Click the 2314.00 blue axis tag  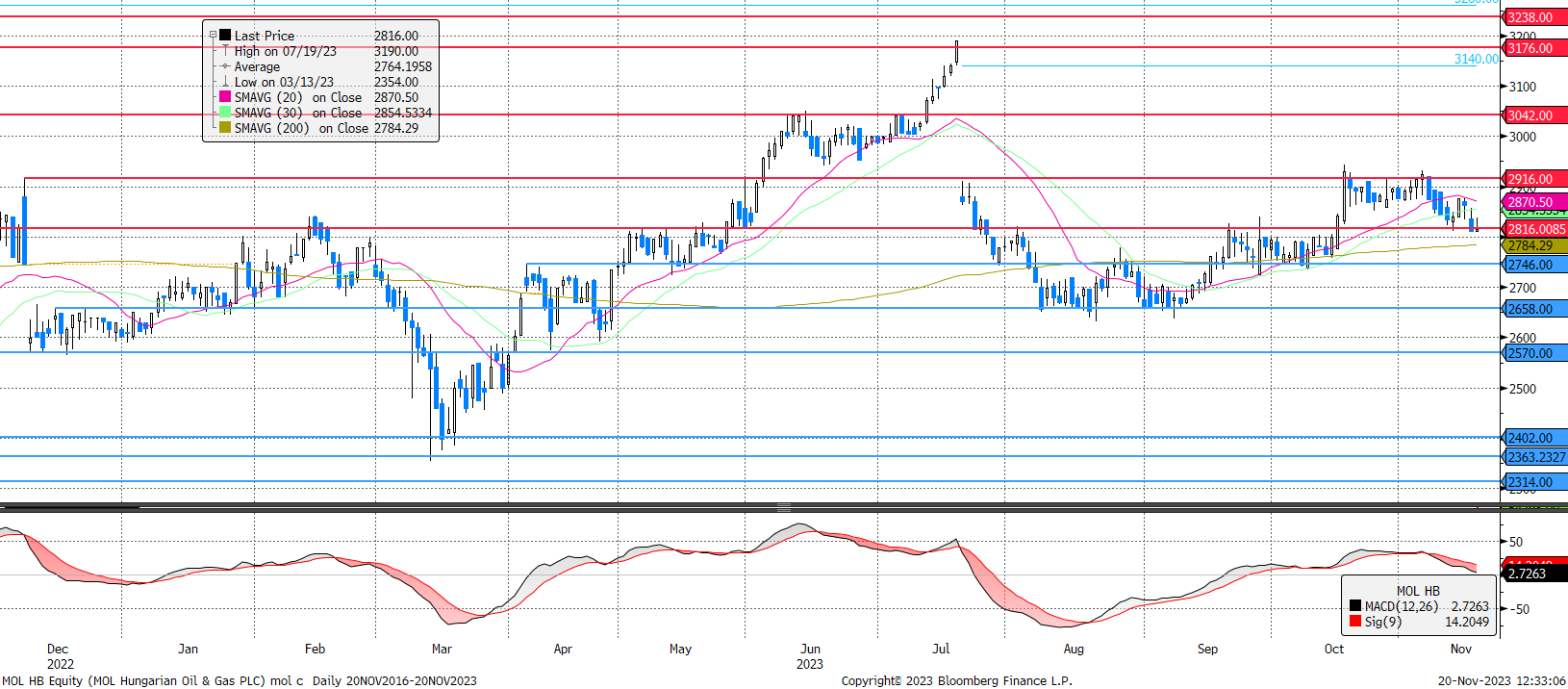click(x=1535, y=482)
